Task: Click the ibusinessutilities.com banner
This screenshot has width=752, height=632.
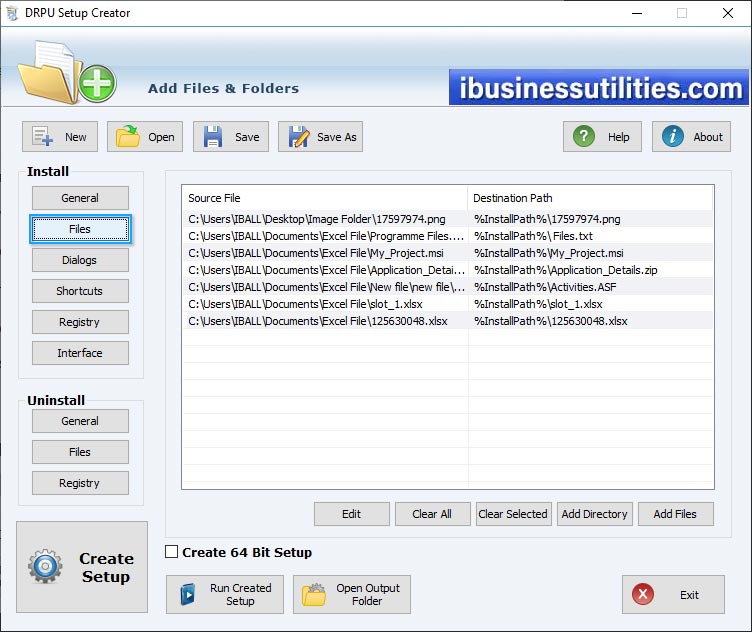Action: (599, 87)
